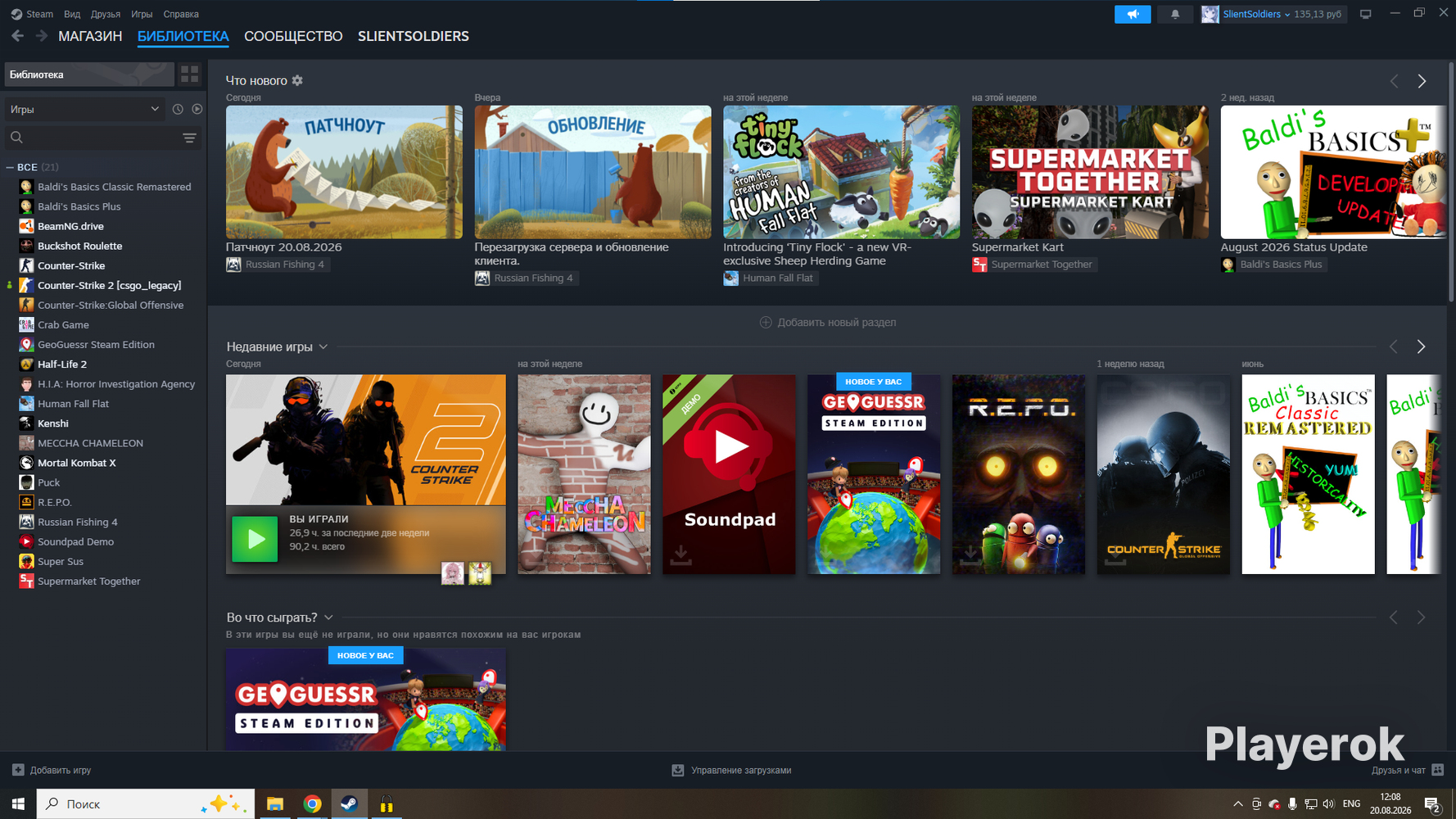Click Добавить новый раздел button
The width and height of the screenshot is (1456, 819).
click(828, 323)
